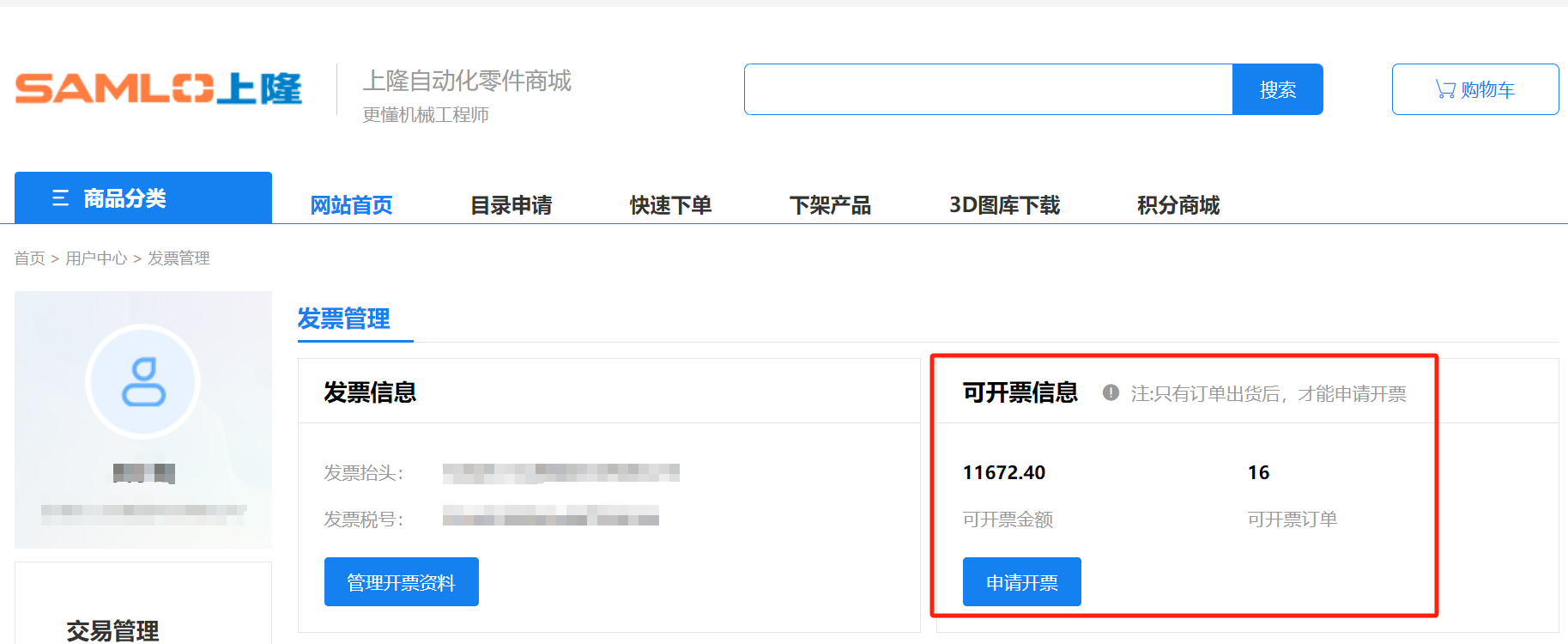Viewport: 1568px width, 644px height.
Task: Open 用户中心 breadcrumb link
Action: (x=96, y=258)
